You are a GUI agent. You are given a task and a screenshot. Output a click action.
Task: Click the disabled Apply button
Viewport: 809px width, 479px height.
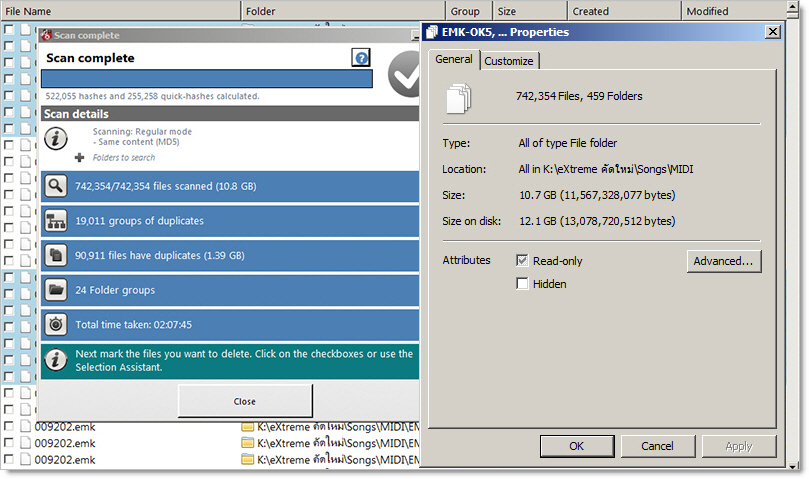point(739,446)
